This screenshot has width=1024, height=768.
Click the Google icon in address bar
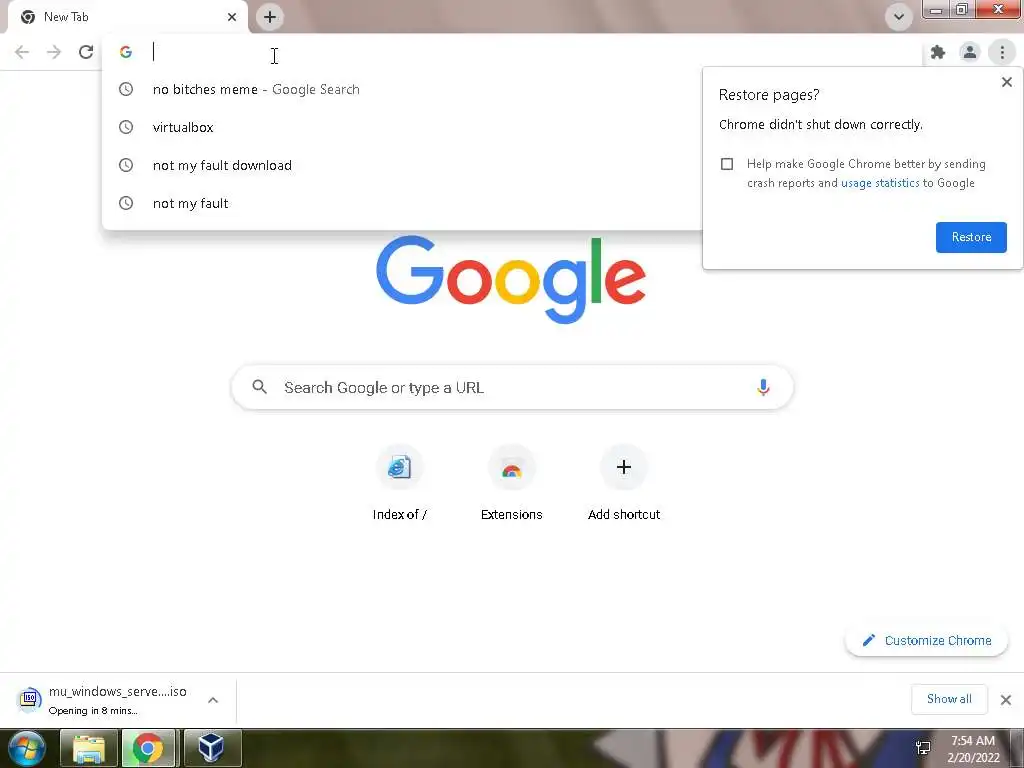pos(126,52)
